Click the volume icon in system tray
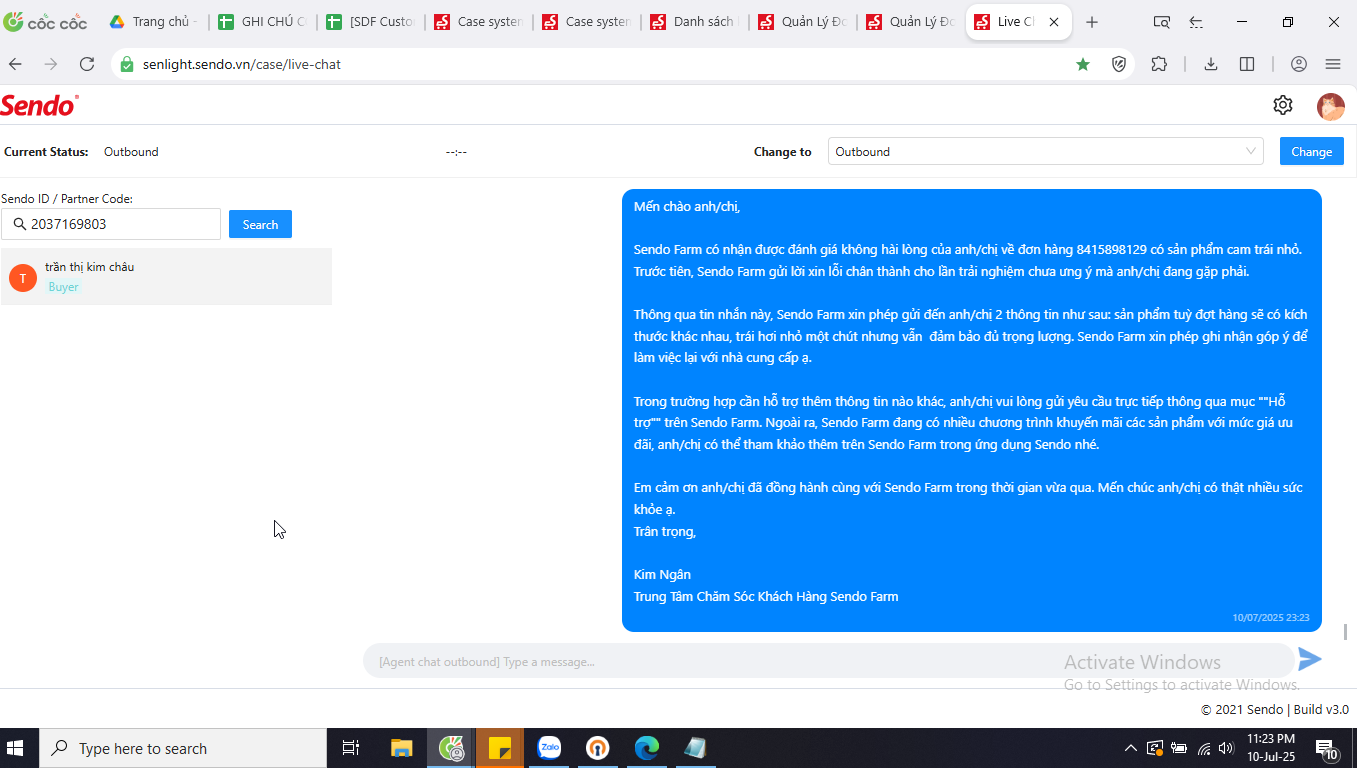This screenshot has width=1357, height=768. coord(1227,748)
